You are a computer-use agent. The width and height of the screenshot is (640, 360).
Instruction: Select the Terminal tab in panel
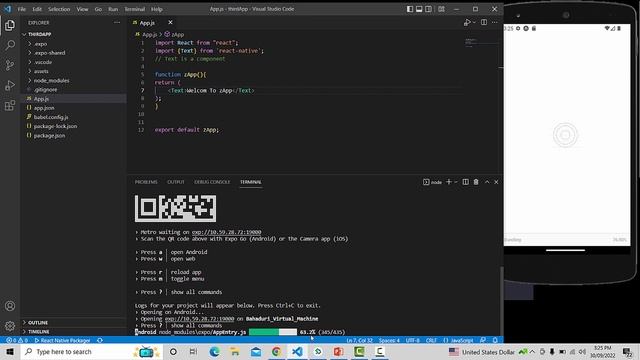pos(251,182)
